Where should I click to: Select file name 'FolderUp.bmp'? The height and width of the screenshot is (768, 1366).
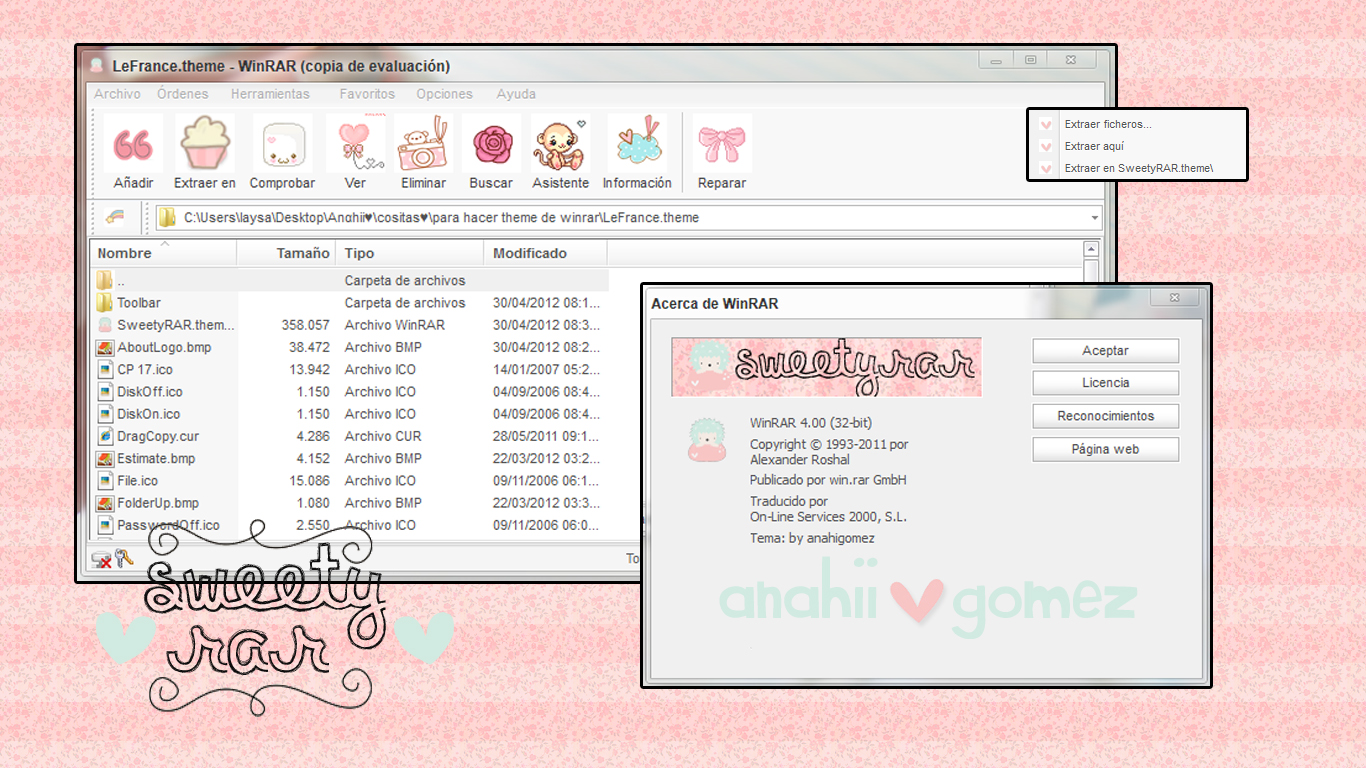[x=158, y=503]
